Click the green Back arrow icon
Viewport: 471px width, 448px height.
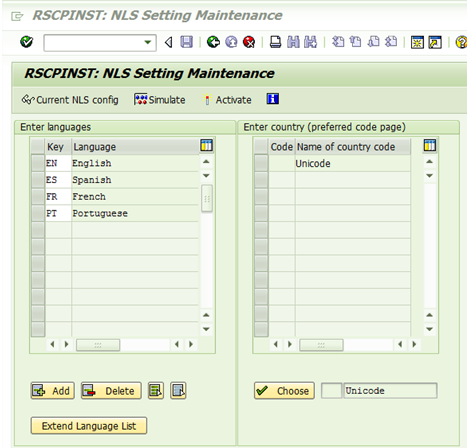pos(213,42)
